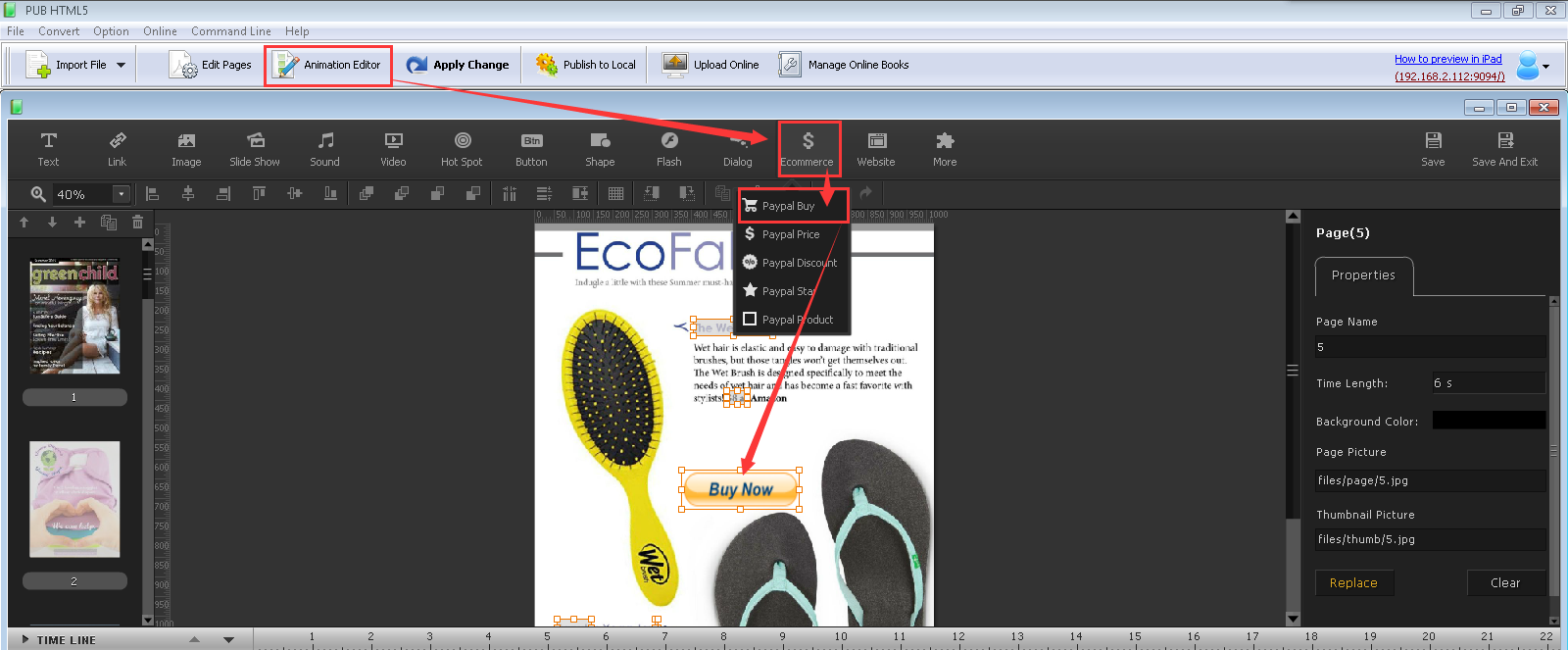Select the Website tool
Screen dimensions: 1568x650
point(876,149)
